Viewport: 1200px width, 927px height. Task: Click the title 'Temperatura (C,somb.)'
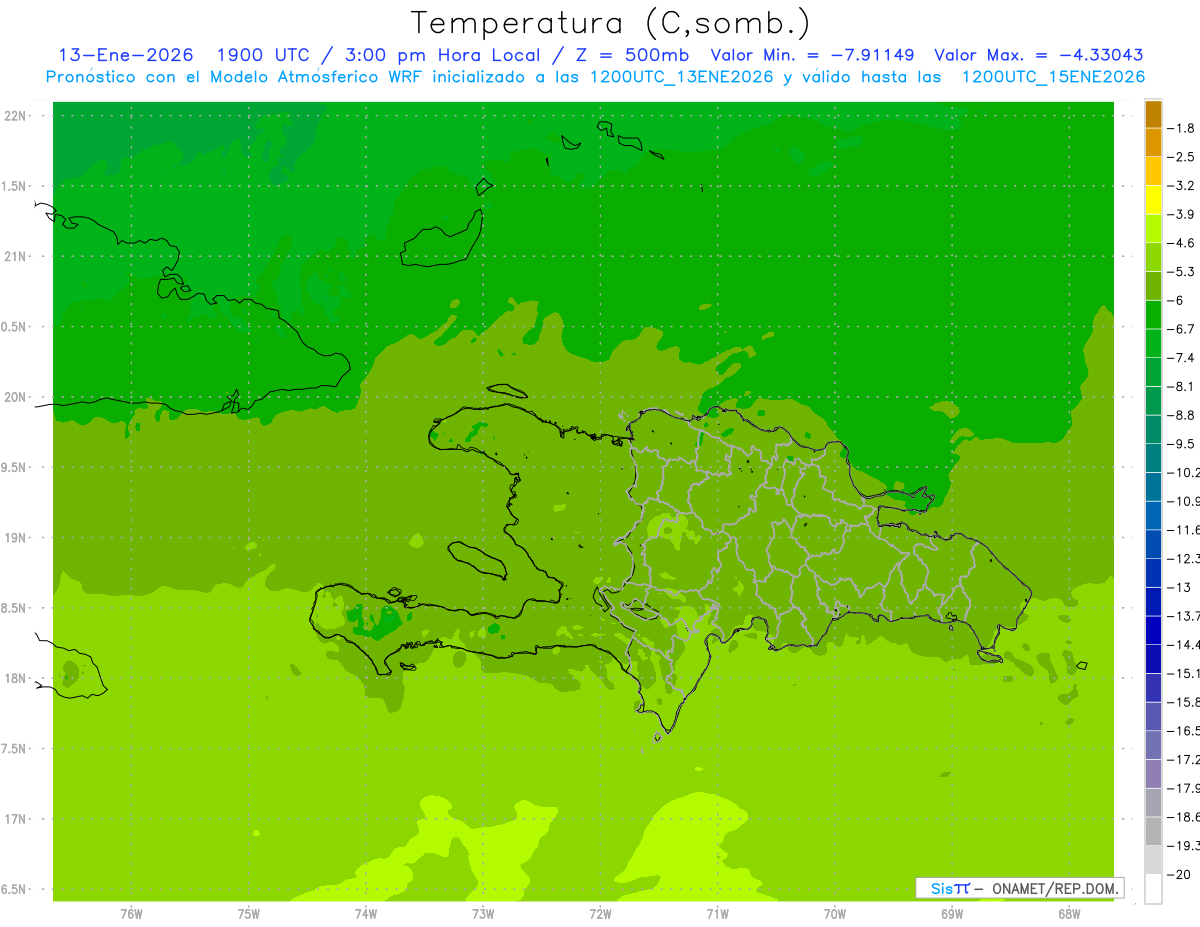610,23
